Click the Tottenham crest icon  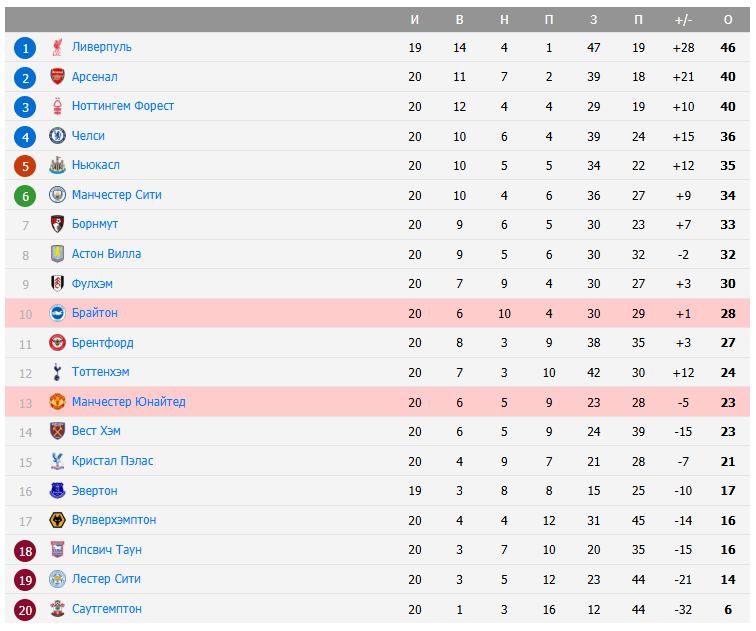57,372
